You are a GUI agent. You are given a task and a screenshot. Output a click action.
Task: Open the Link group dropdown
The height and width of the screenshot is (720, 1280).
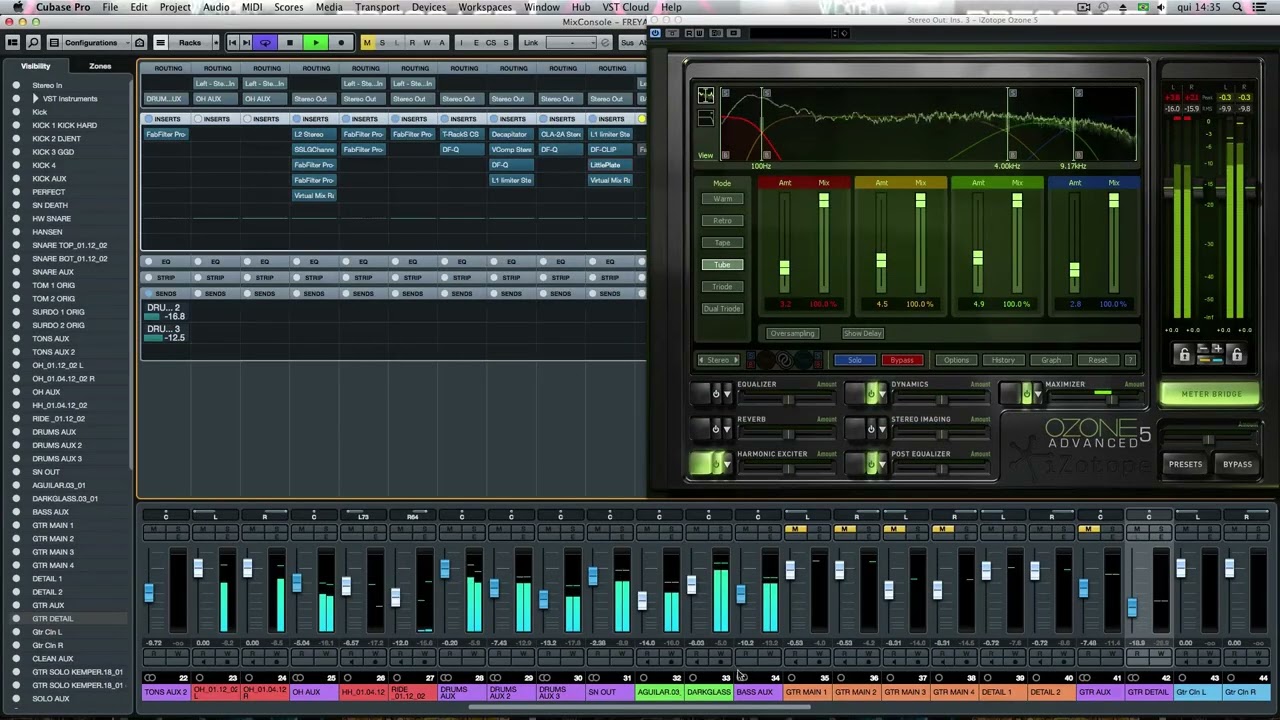573,43
